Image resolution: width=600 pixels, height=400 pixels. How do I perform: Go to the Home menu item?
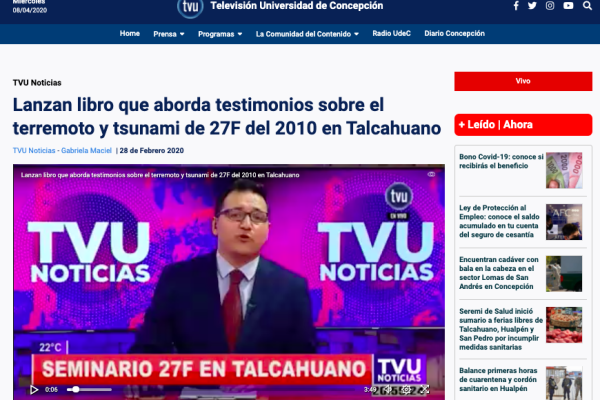(x=130, y=34)
